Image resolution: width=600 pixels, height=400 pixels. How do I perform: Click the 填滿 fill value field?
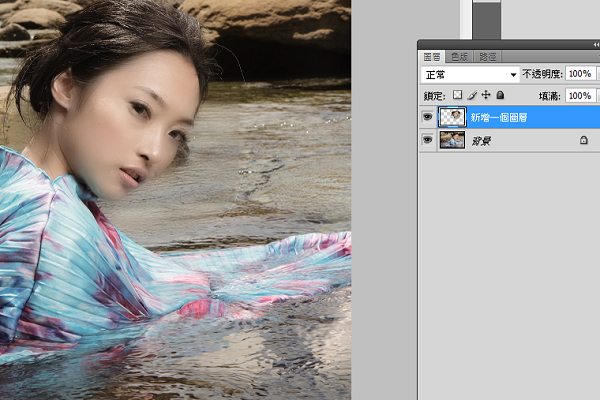[x=581, y=95]
